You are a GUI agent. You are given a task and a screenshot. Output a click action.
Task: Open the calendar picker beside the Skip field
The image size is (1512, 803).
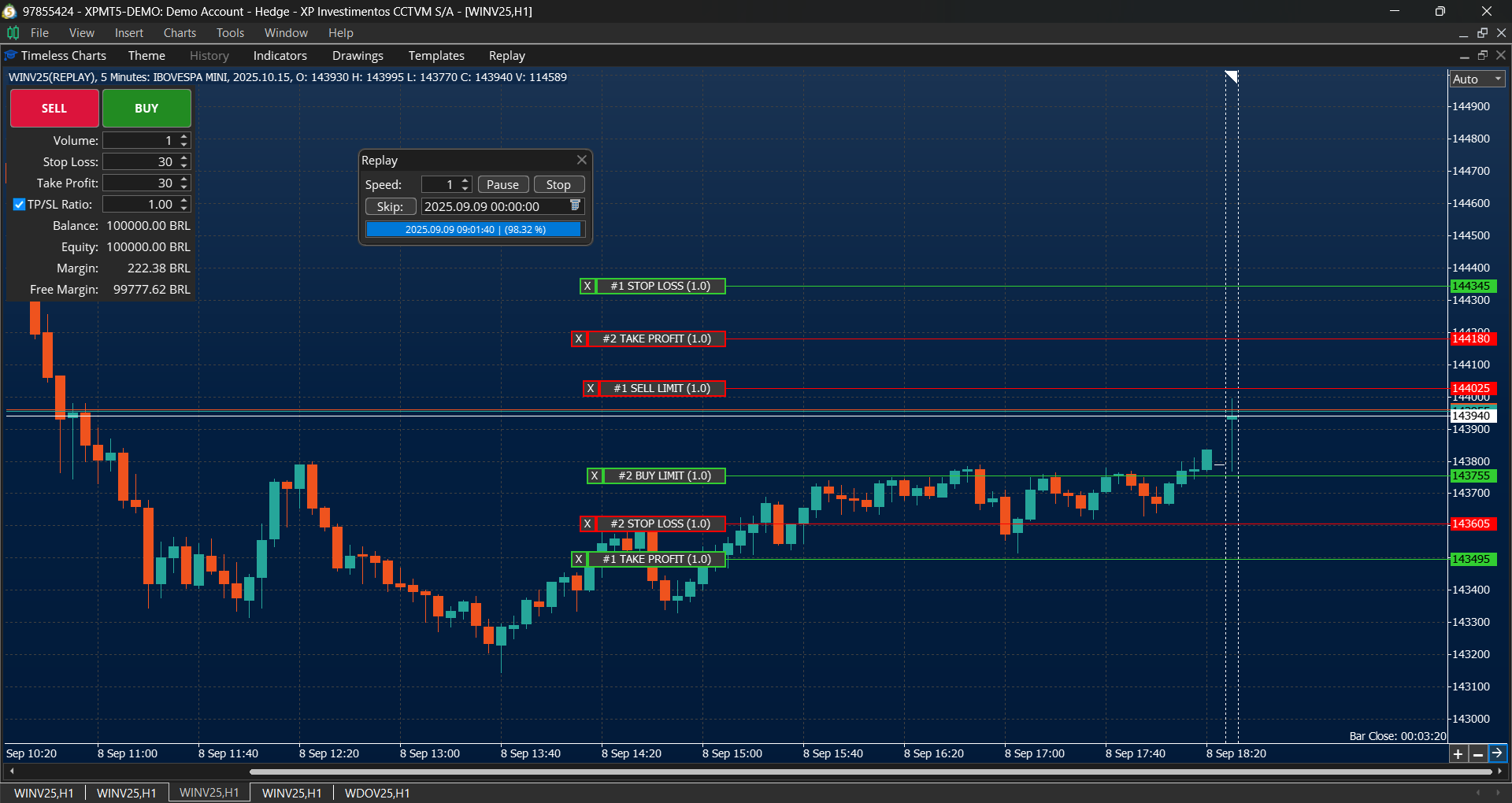pyautogui.click(x=575, y=205)
